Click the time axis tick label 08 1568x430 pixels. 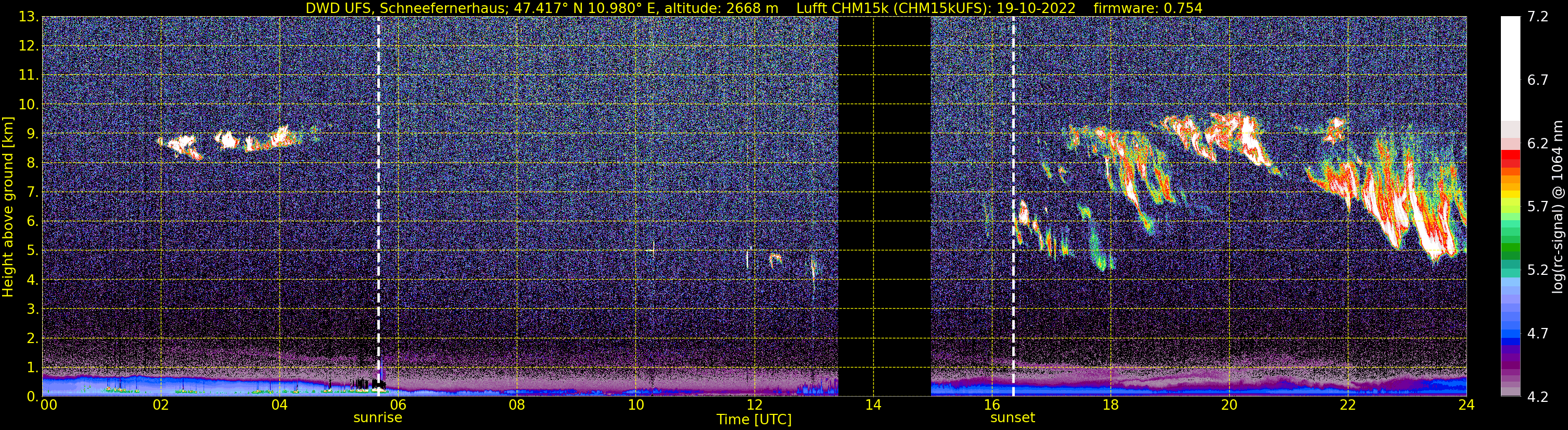point(517,405)
